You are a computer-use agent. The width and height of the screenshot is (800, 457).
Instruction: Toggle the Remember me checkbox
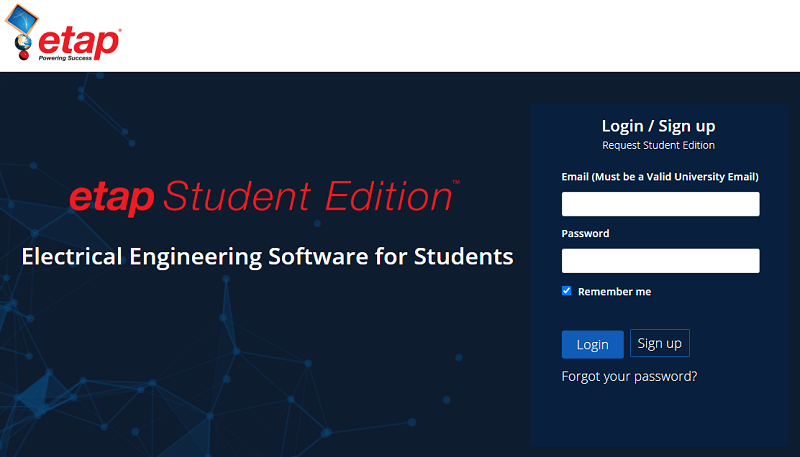point(567,291)
